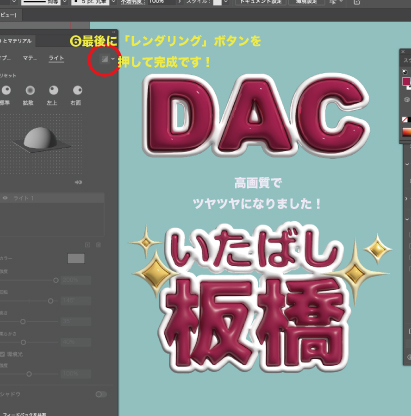Select the orange gradient swatch
Screen dimensions: 411x416
point(407,132)
